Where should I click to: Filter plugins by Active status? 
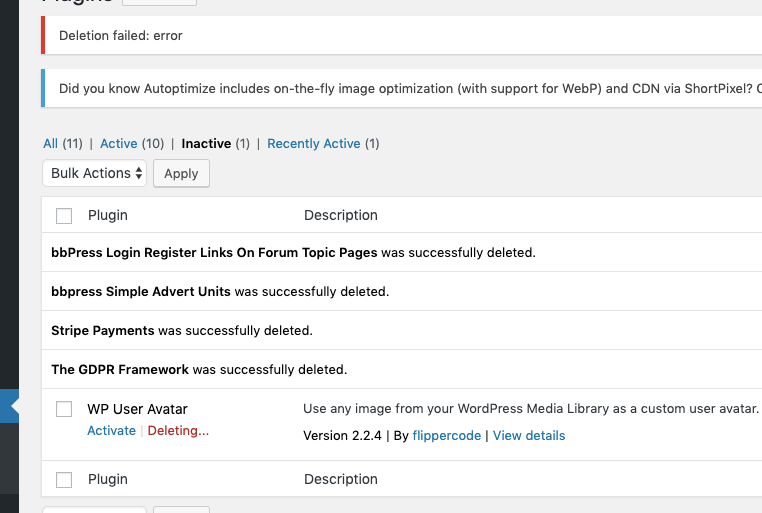118,144
